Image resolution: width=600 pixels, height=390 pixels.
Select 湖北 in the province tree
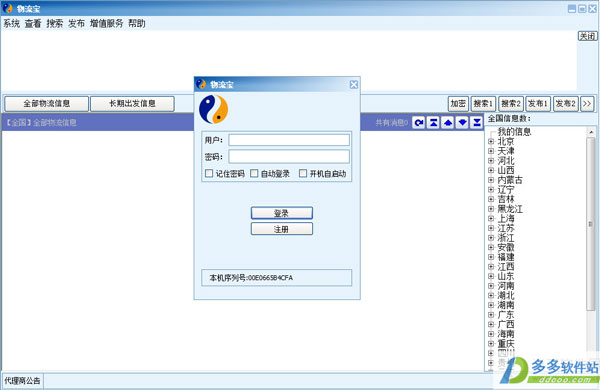coord(505,295)
